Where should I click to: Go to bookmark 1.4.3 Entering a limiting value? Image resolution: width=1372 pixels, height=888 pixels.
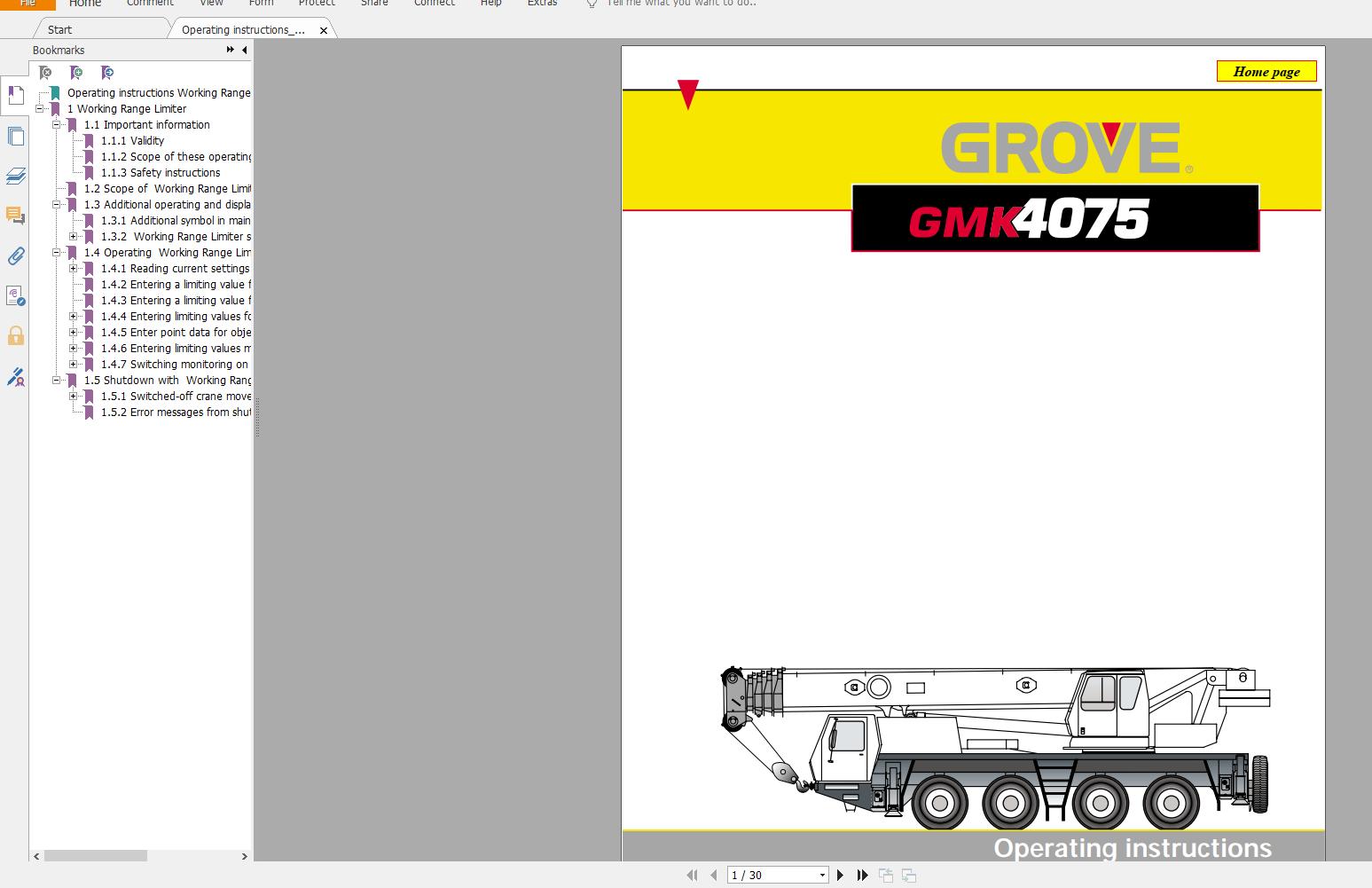[x=176, y=301]
